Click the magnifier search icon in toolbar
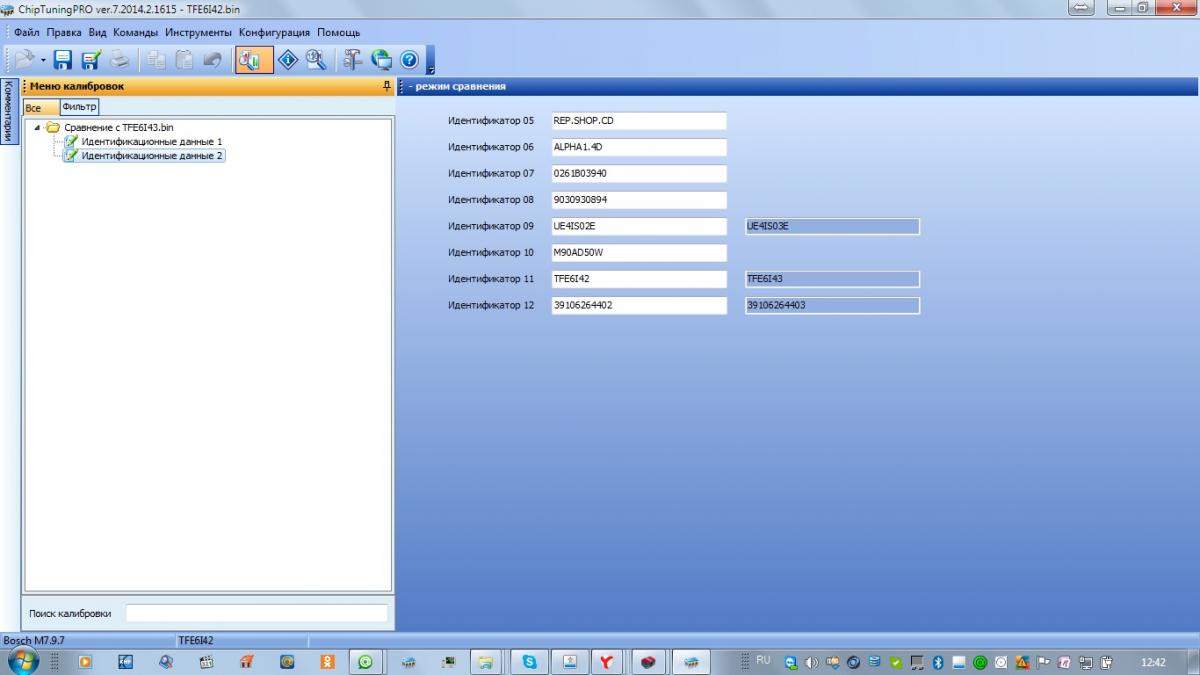 click(316, 60)
